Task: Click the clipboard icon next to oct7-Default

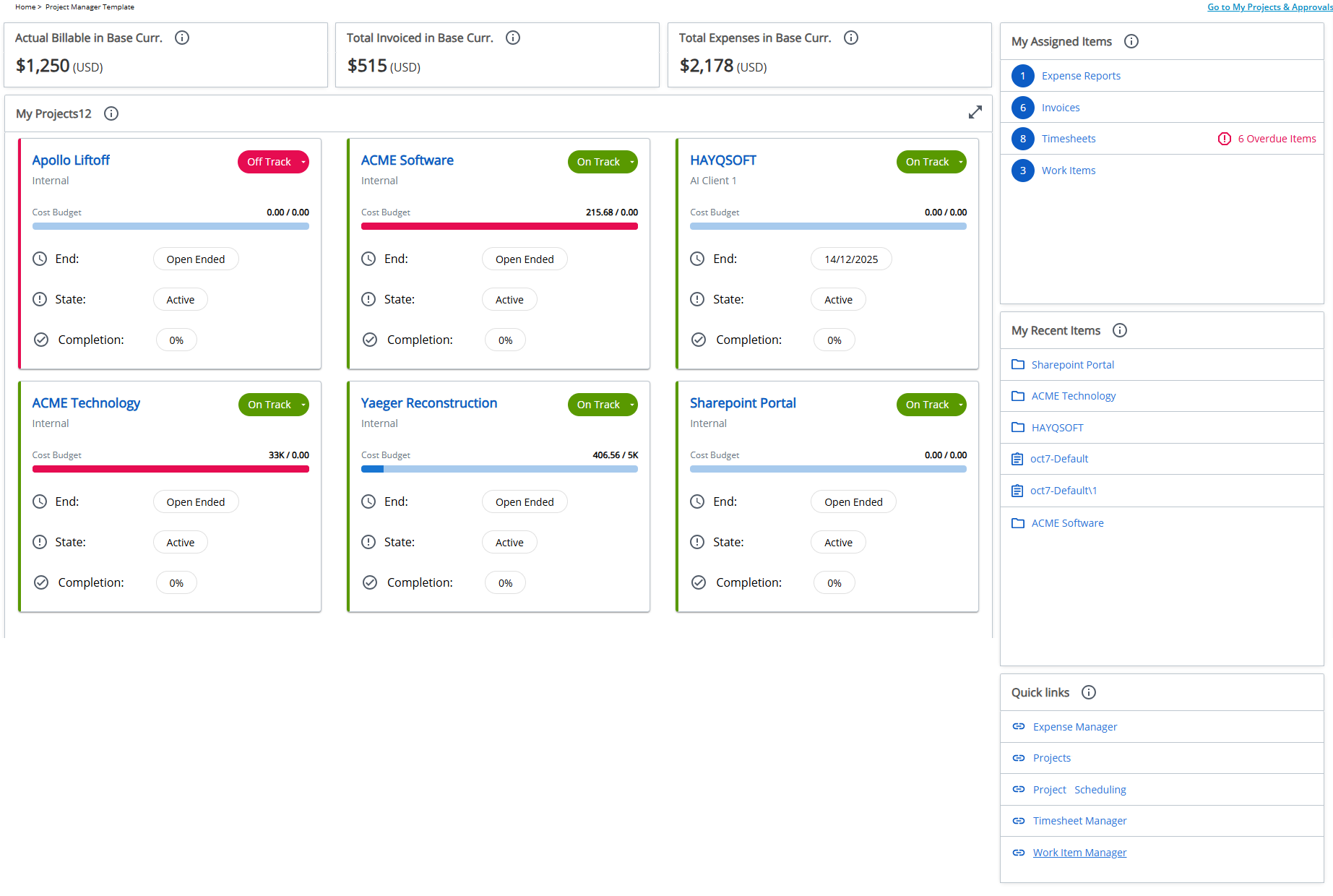Action: [x=1018, y=458]
